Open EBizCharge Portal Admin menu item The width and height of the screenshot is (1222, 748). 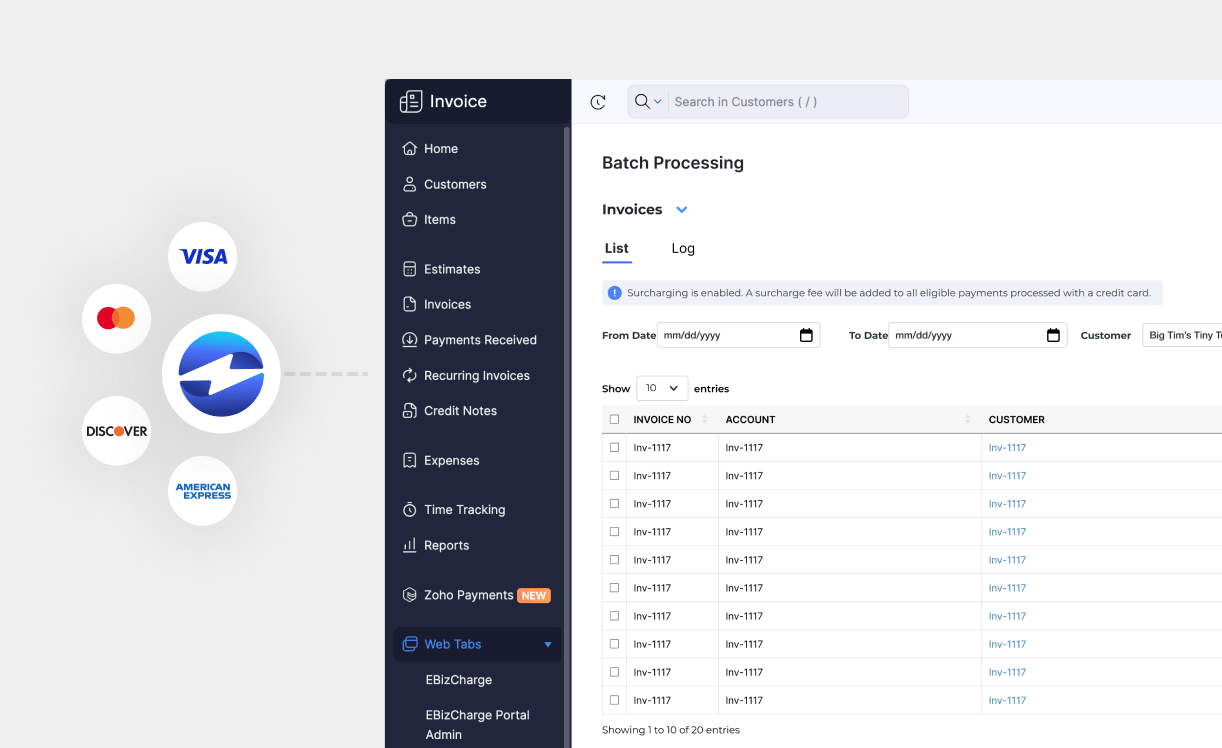[x=477, y=725]
